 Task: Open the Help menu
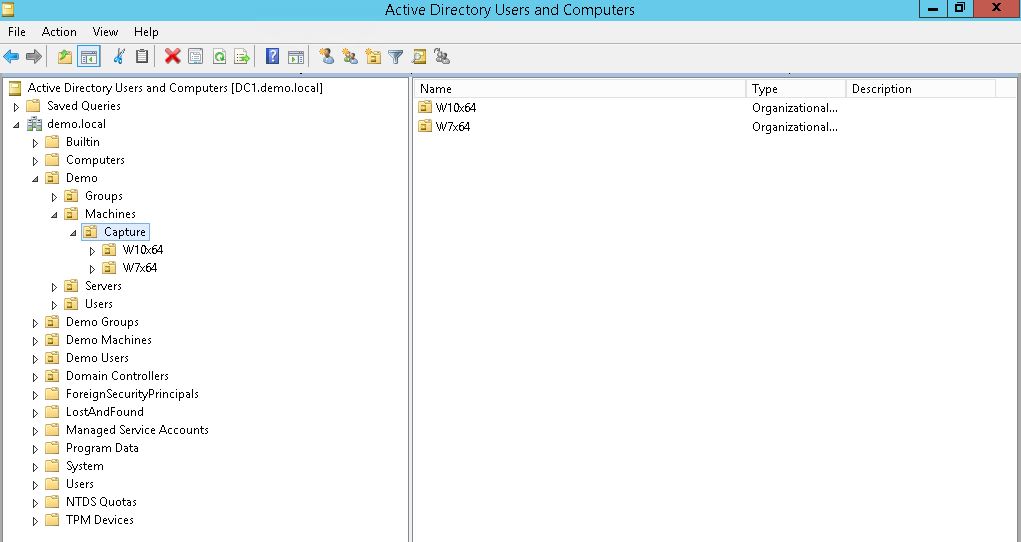click(146, 32)
